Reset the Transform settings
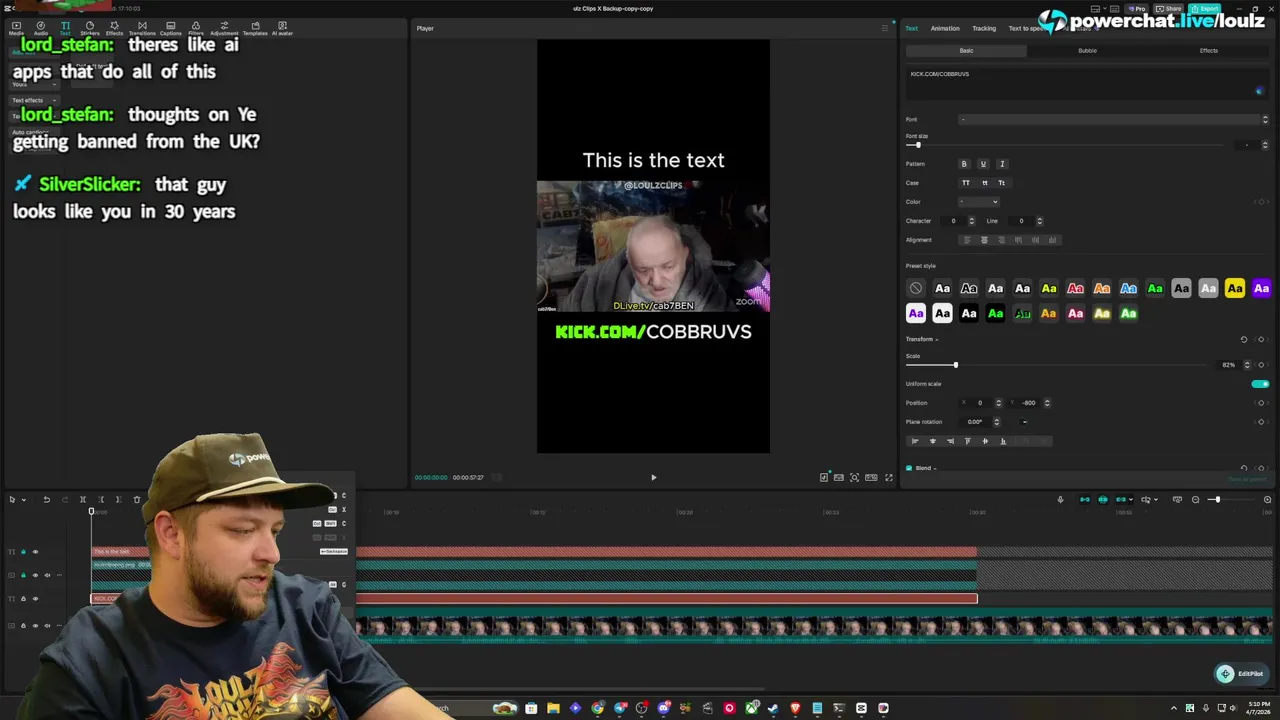 tap(1244, 340)
